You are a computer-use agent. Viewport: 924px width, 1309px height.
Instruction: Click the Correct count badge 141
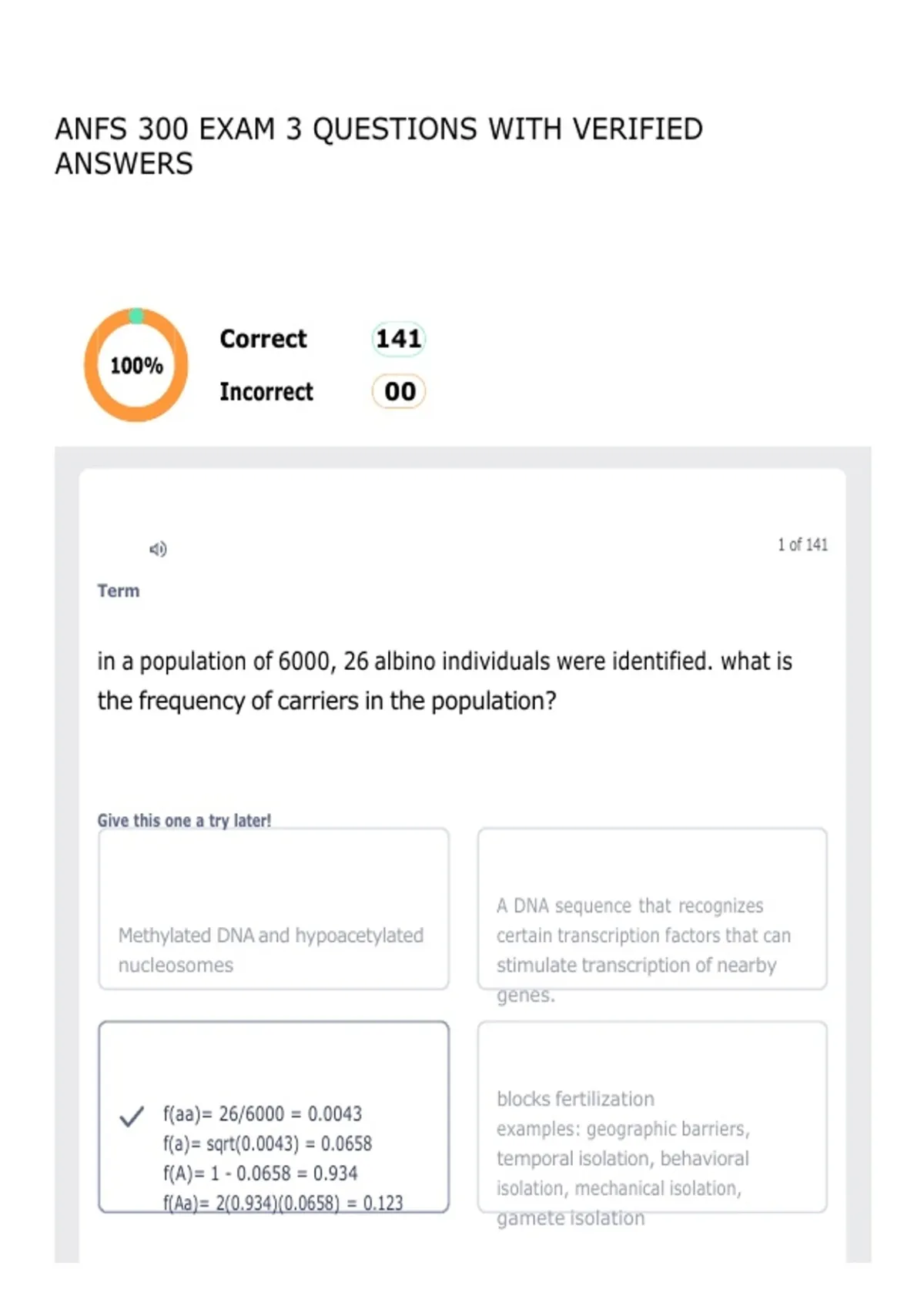pos(399,339)
